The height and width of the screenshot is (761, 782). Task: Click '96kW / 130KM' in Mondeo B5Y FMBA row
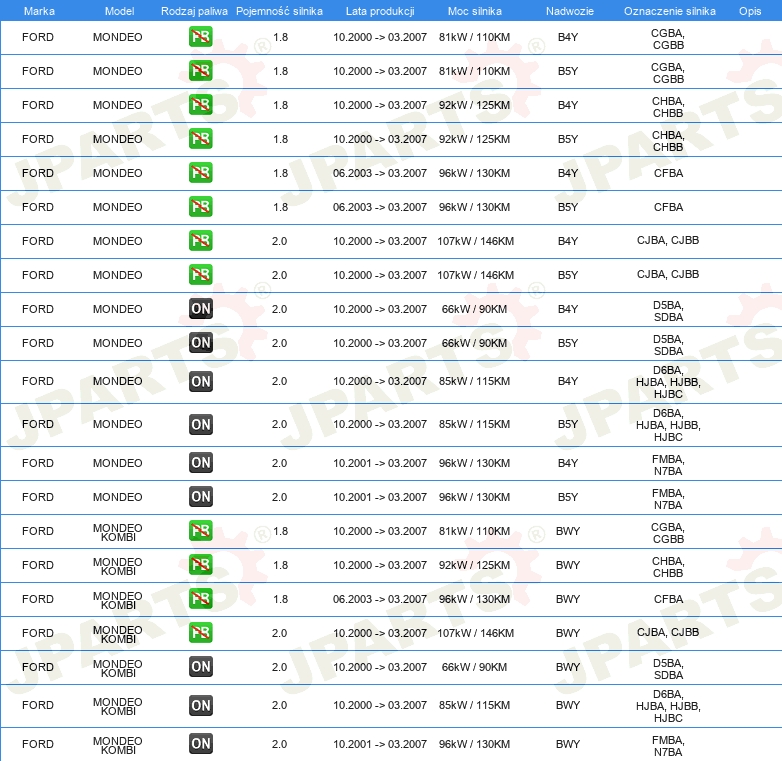click(474, 497)
